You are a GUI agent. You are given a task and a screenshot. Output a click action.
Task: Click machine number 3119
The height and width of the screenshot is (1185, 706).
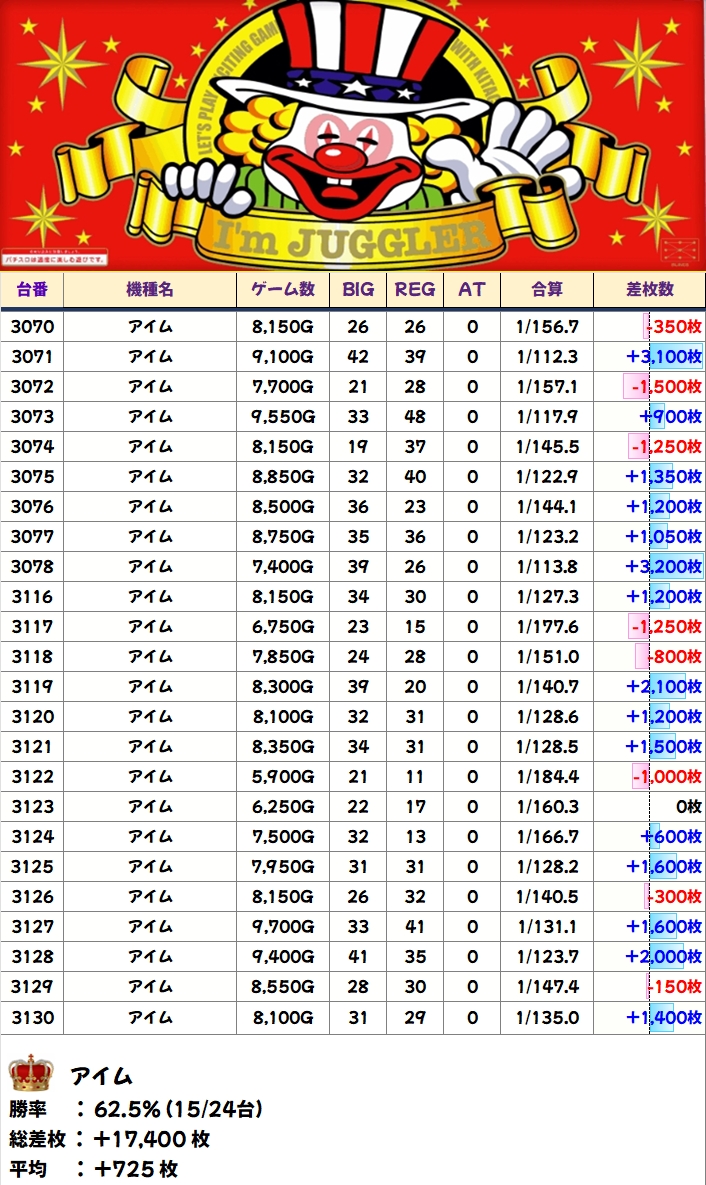click(33, 687)
